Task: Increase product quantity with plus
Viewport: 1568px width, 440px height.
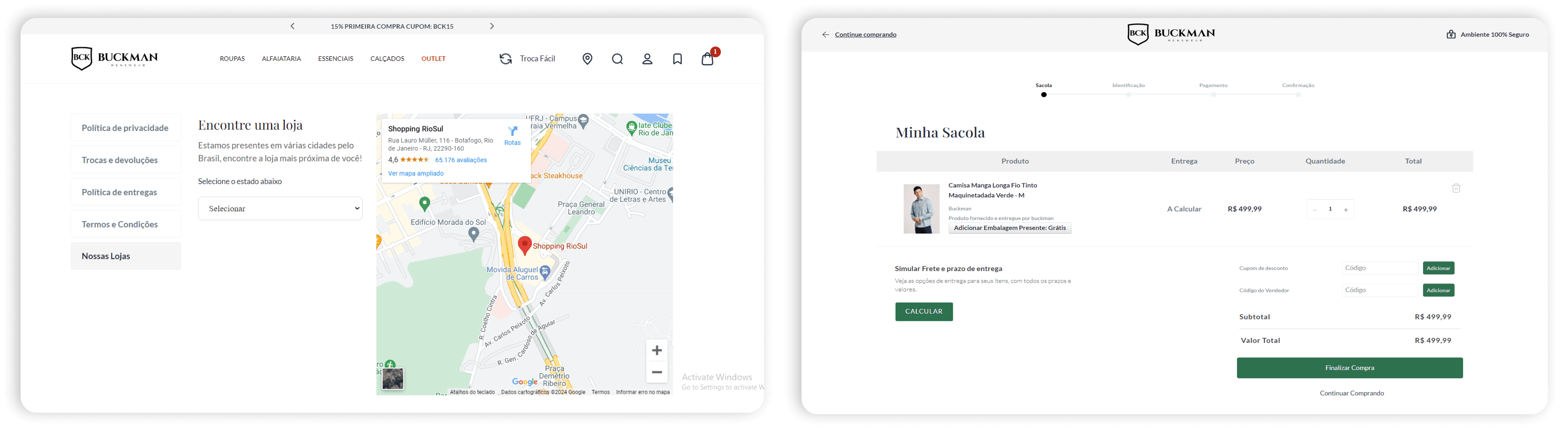Action: [1346, 209]
